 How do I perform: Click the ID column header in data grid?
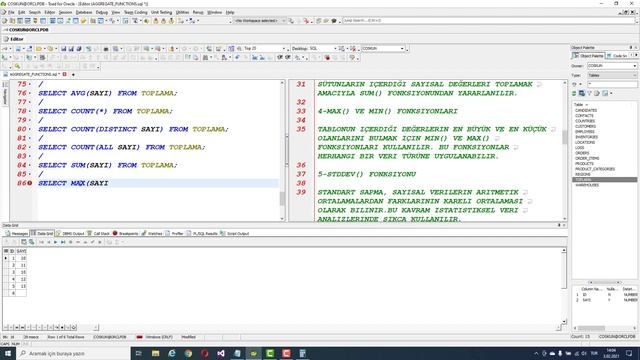[x=12, y=251]
